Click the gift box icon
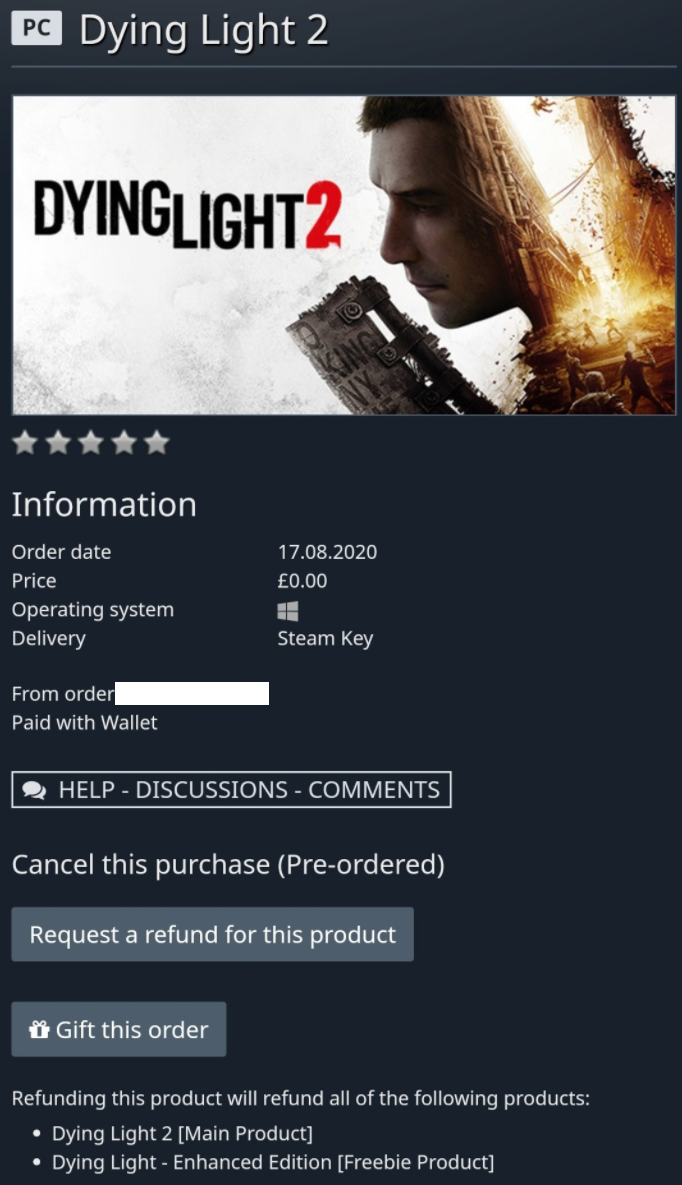 (39, 1029)
